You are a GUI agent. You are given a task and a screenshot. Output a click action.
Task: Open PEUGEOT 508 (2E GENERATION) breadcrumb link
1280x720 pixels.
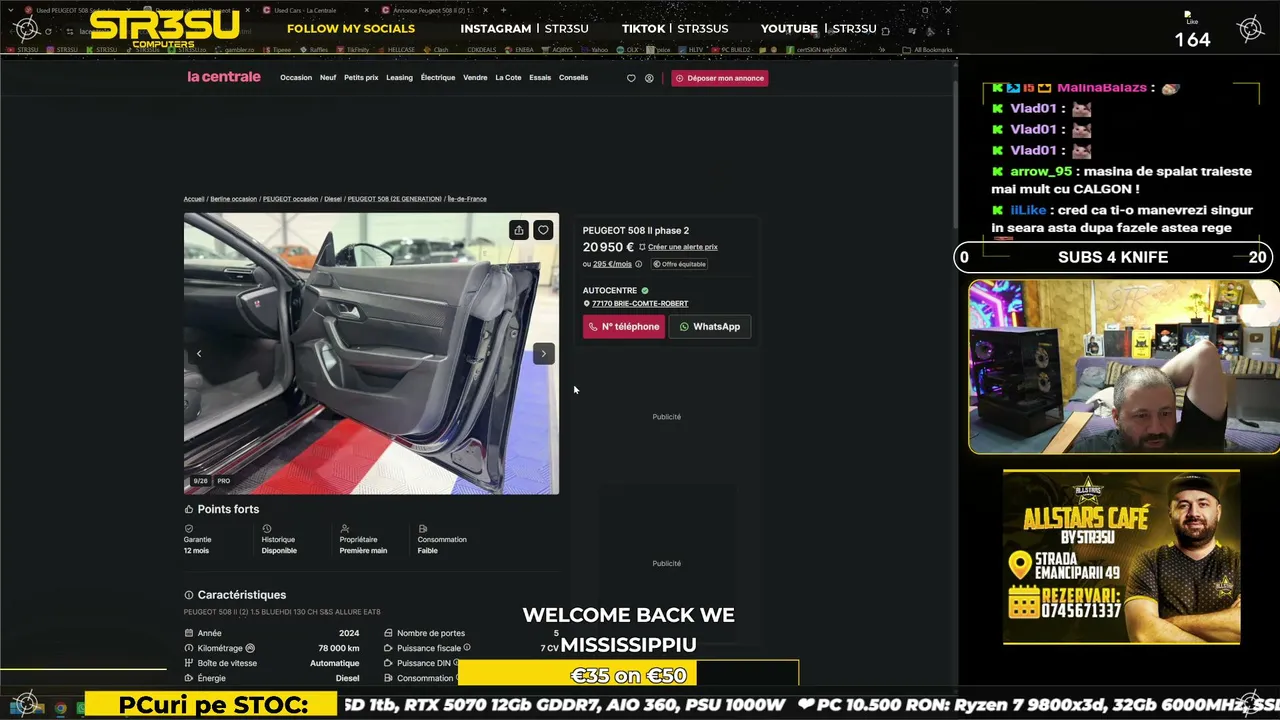[394, 199]
